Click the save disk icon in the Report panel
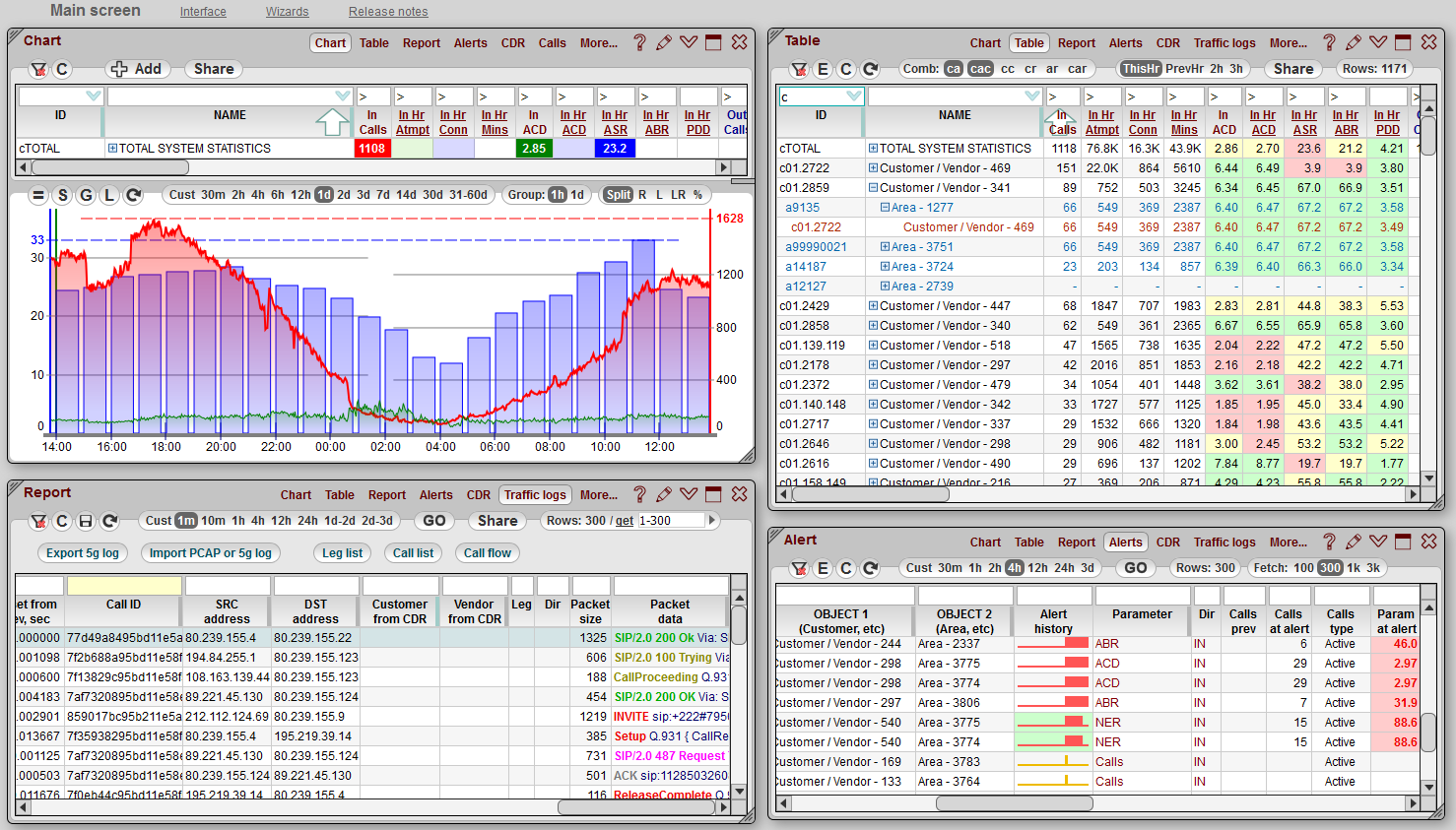The width and height of the screenshot is (1456, 830). (x=84, y=522)
